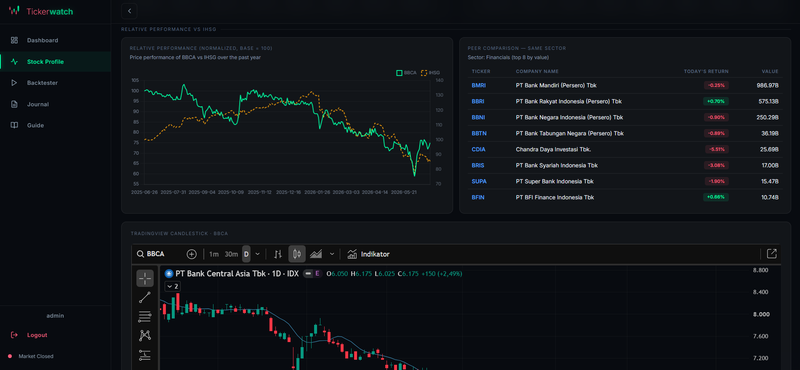The width and height of the screenshot is (800, 370).
Task: Select the crosshair cursor tool
Action: (145, 278)
